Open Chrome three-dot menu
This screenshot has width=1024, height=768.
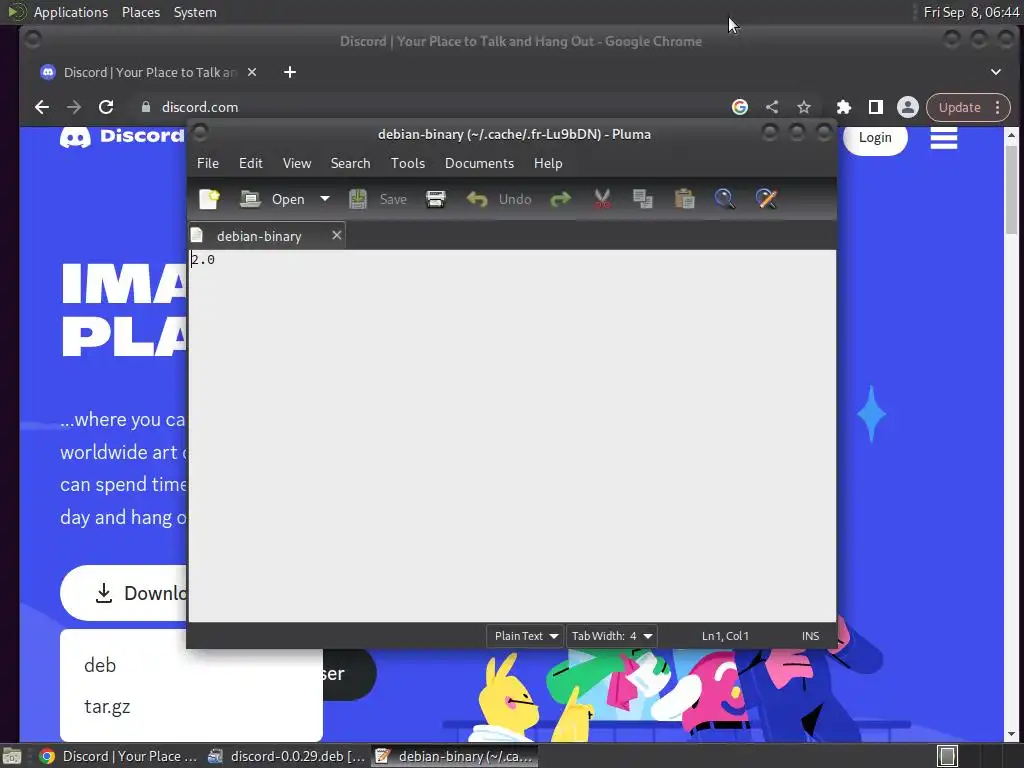(998, 108)
